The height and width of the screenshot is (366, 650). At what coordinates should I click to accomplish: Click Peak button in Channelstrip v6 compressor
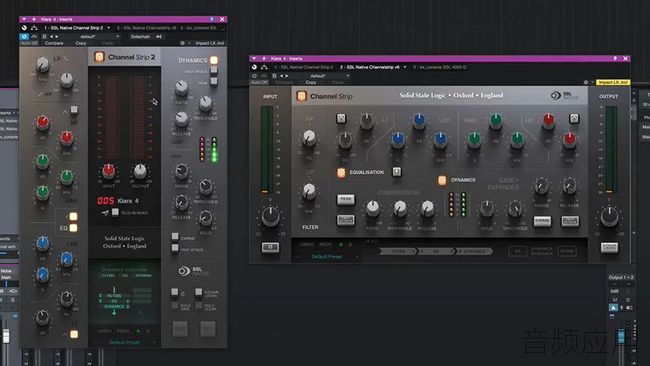click(x=346, y=199)
